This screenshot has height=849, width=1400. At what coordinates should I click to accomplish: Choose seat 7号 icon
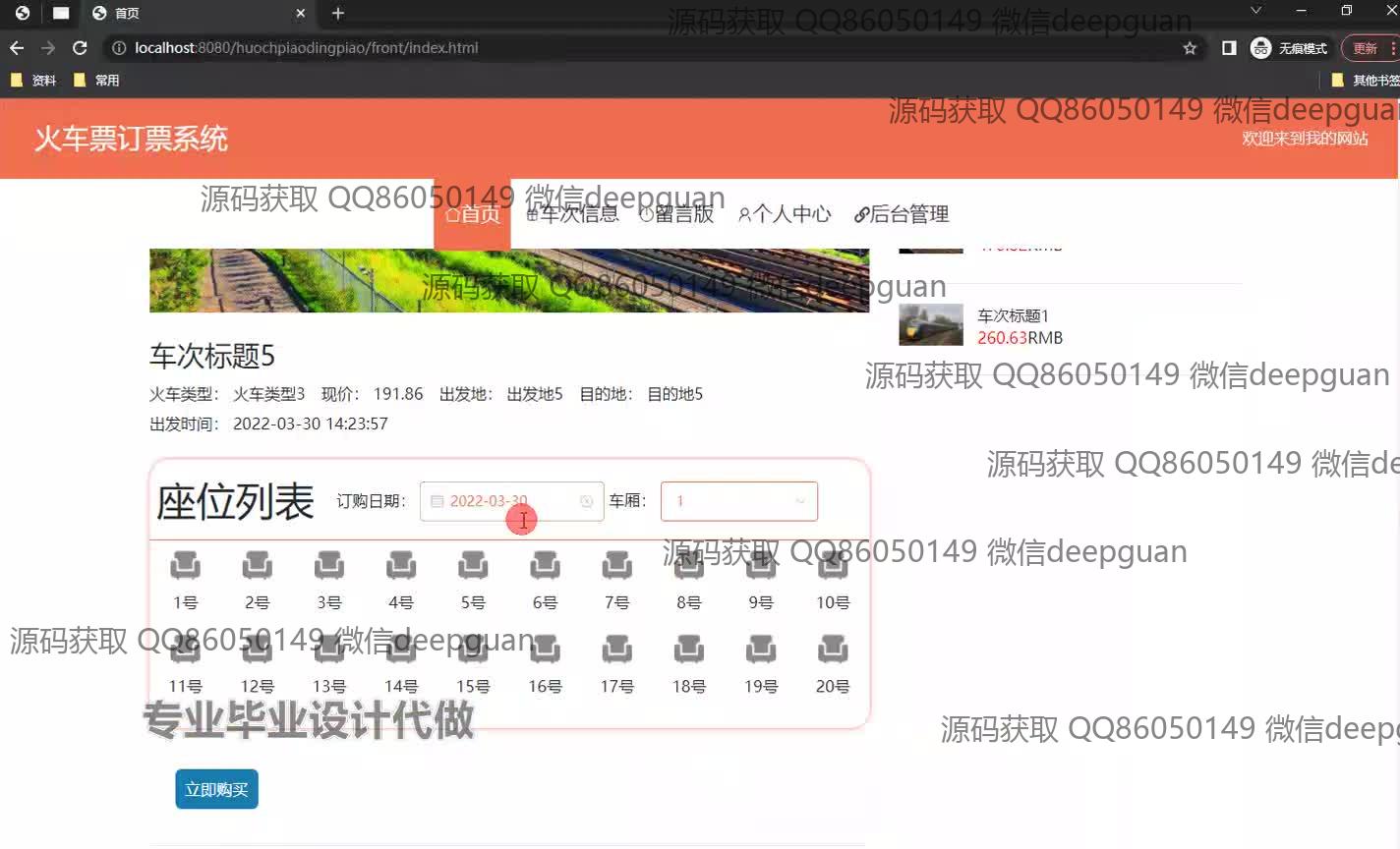point(616,566)
